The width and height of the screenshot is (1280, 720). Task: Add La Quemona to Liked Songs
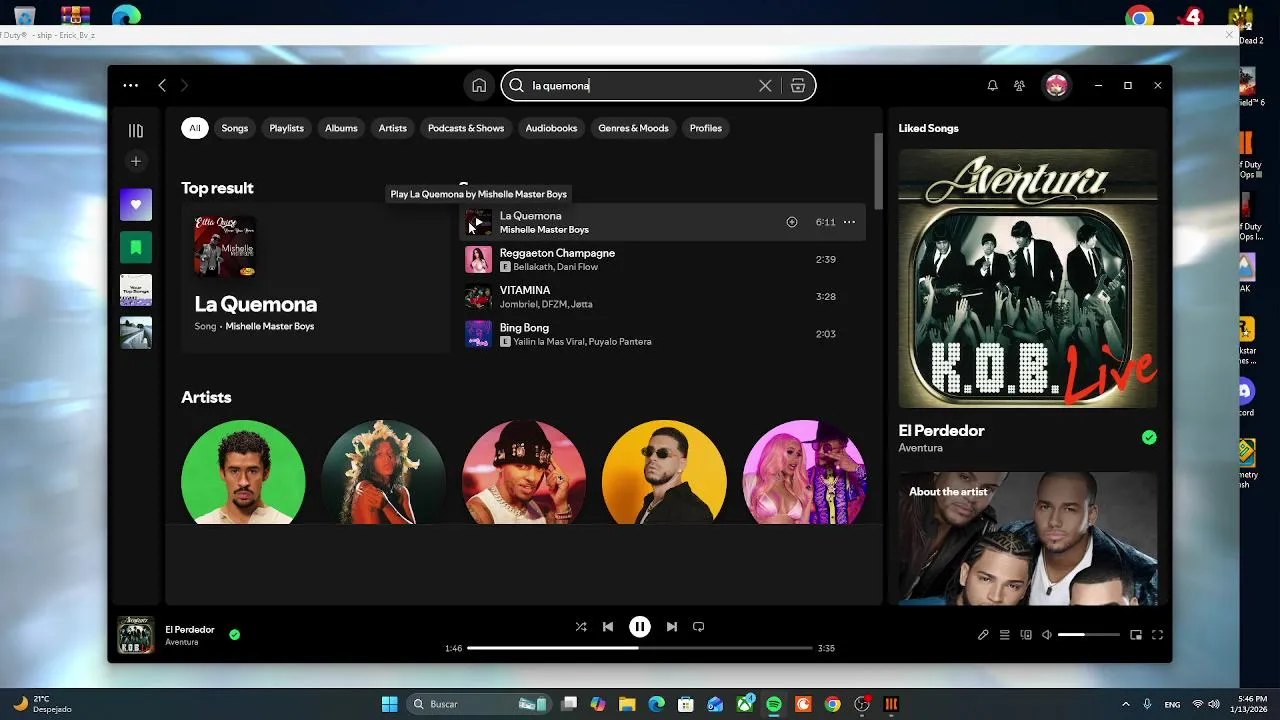[791, 222]
